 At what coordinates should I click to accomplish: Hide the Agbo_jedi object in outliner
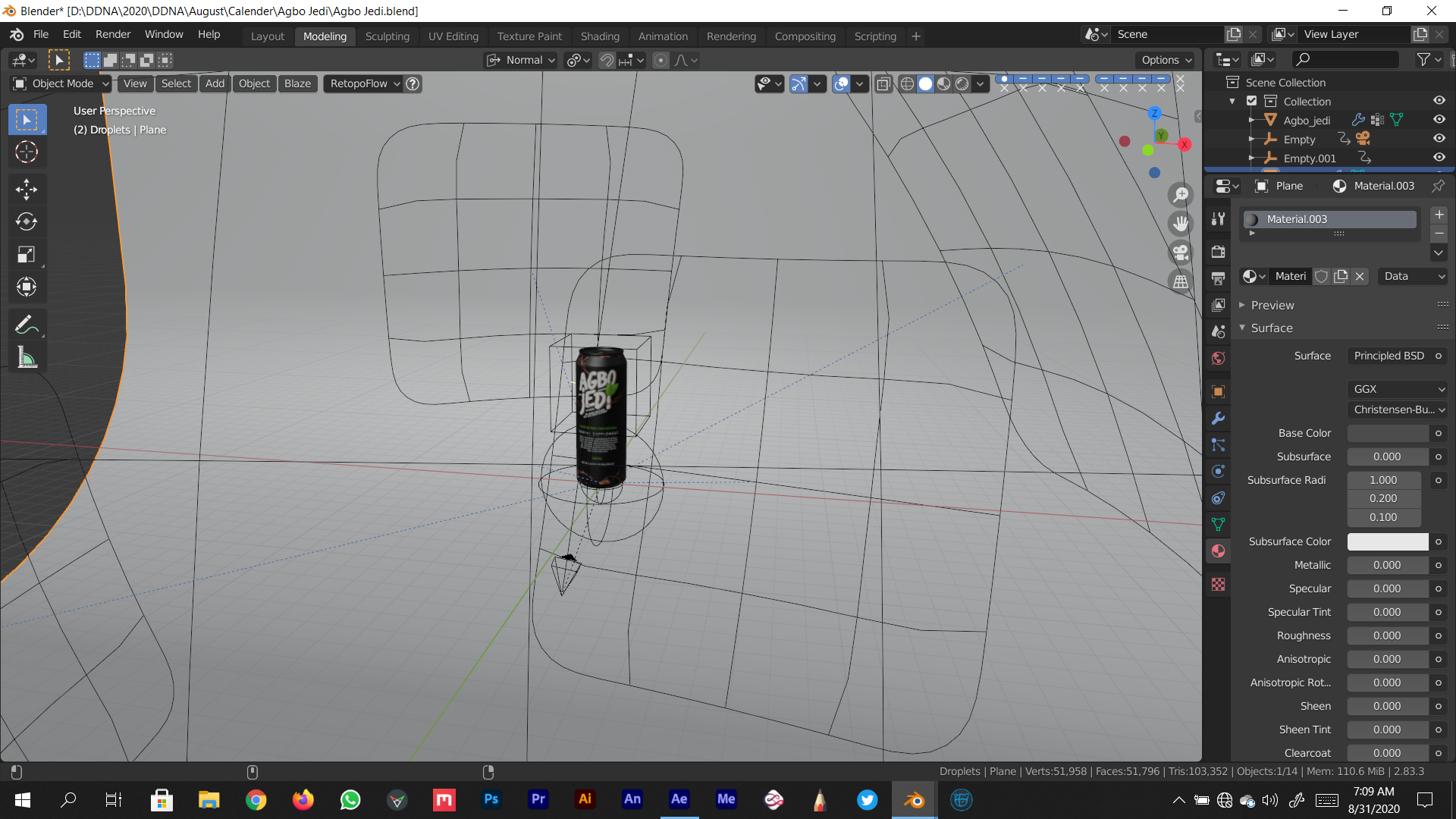pos(1439,120)
